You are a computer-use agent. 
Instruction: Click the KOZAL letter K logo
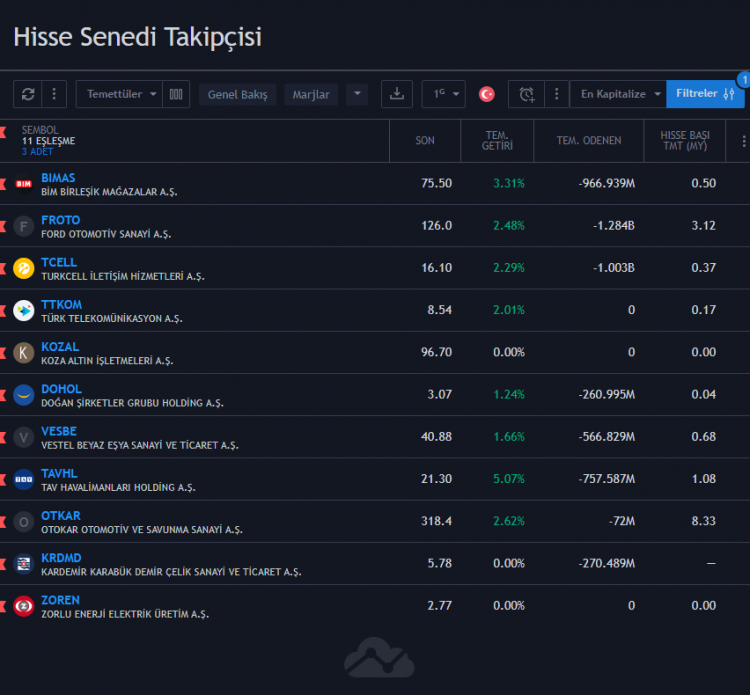pyautogui.click(x=23, y=353)
